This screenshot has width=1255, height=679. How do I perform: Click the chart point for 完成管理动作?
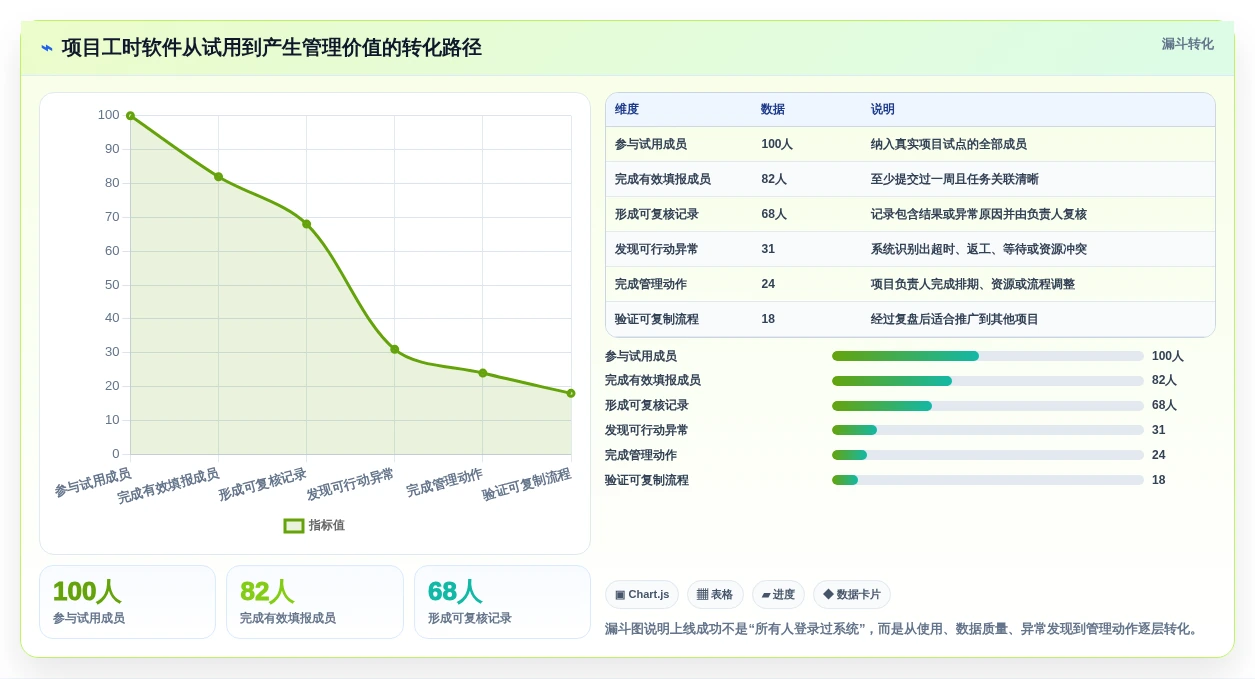coord(482,373)
